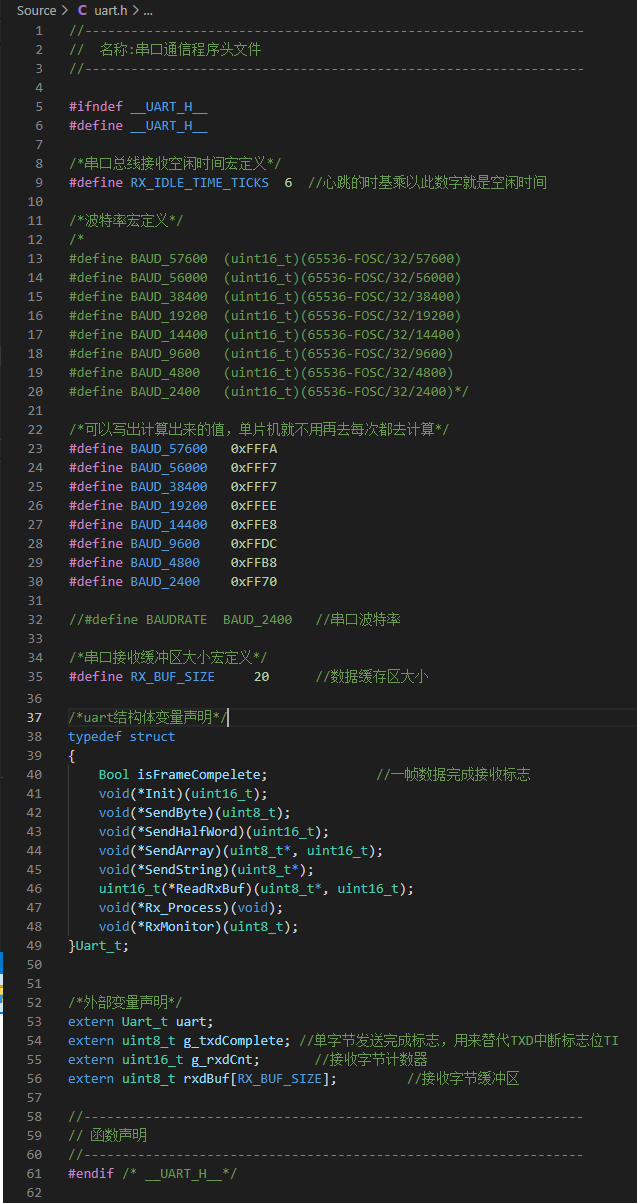Click the value 20 on line 35
The image size is (637, 1203).
(261, 676)
